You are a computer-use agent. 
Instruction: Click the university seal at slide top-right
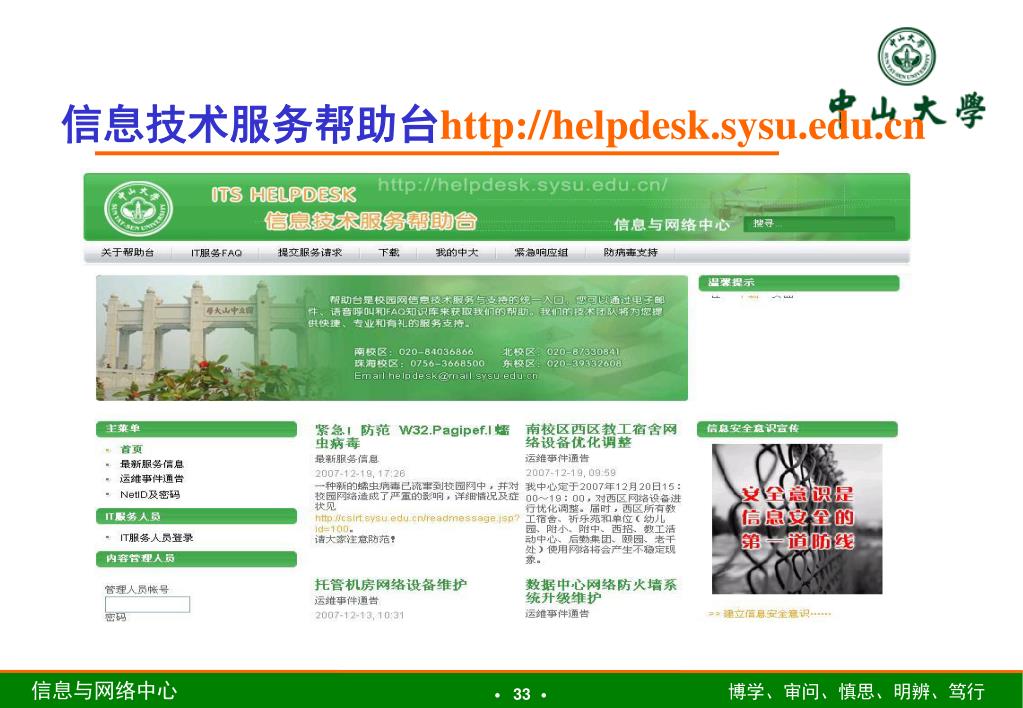coord(906,55)
